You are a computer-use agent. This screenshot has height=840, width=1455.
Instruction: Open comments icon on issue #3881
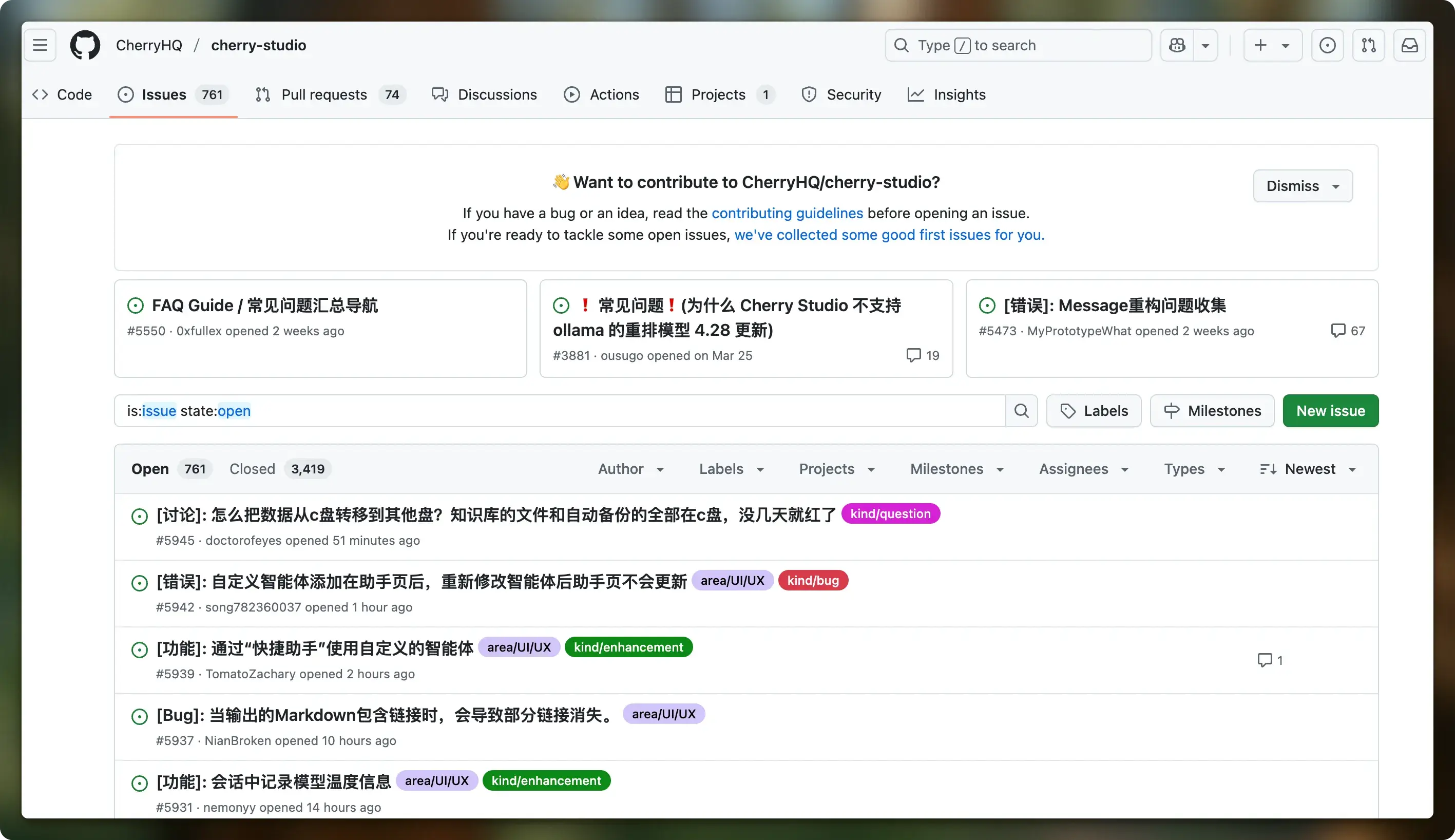click(914, 355)
